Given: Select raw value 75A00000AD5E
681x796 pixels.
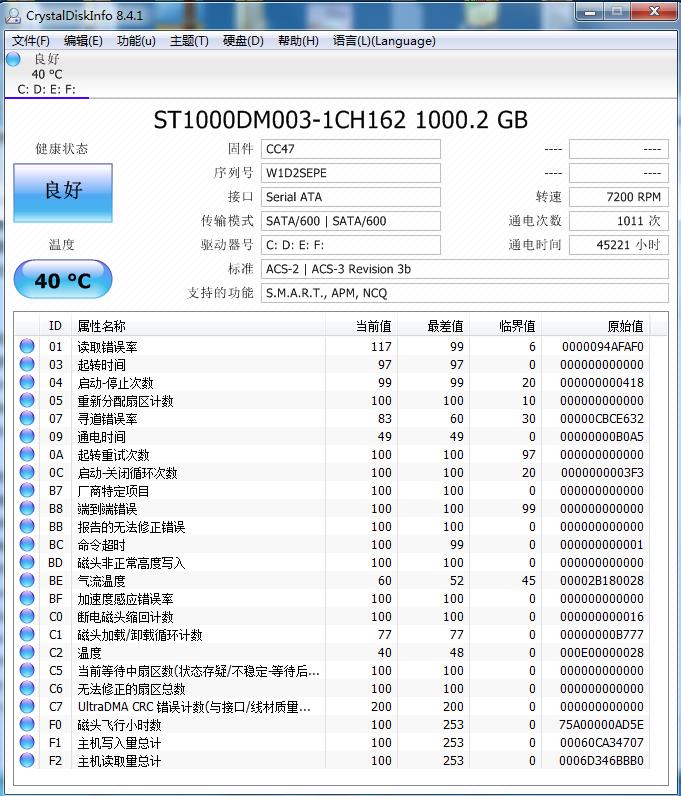Looking at the screenshot, I should click(601, 724).
